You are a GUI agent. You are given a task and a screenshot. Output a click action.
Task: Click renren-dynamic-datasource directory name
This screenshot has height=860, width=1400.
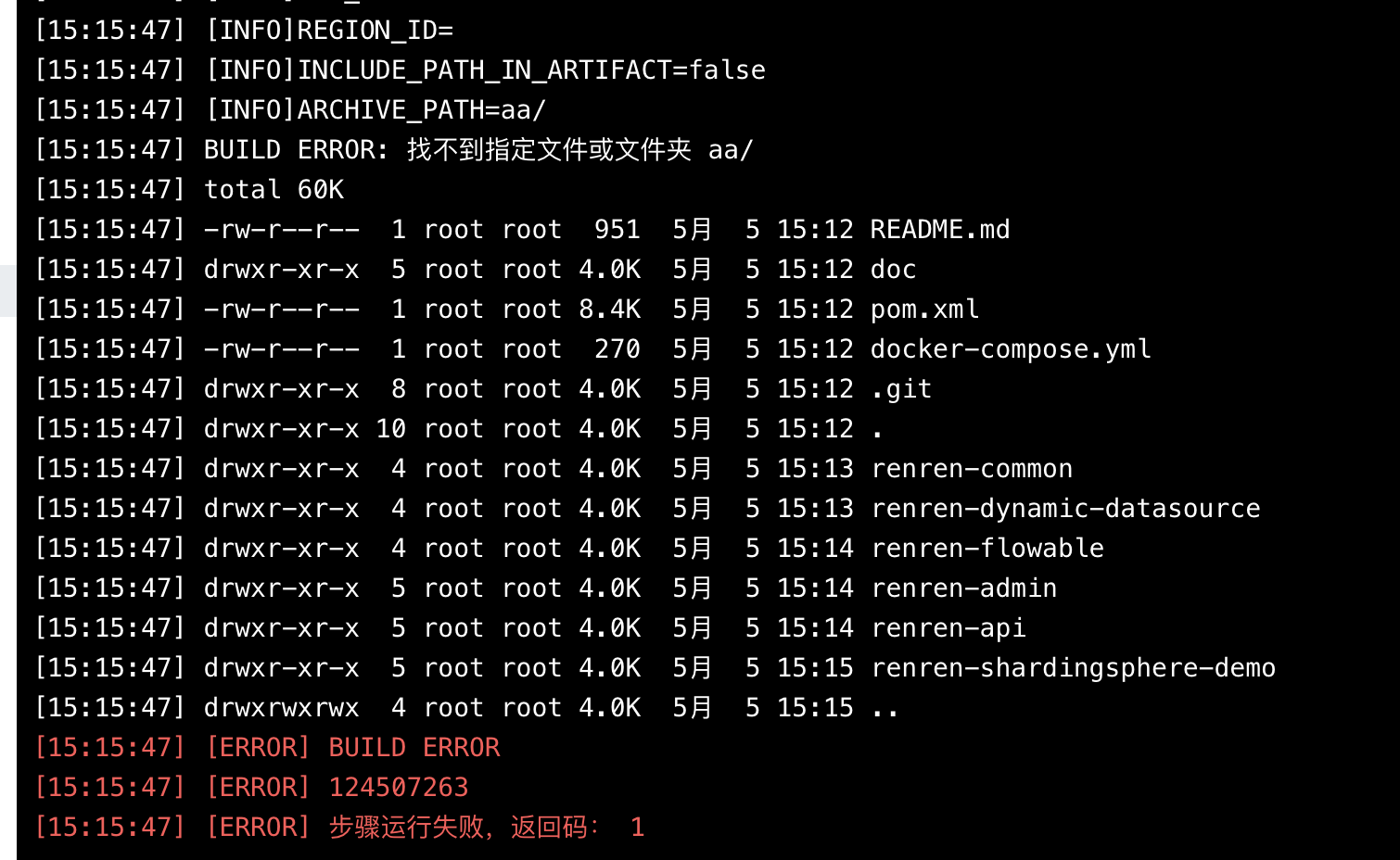(1065, 508)
